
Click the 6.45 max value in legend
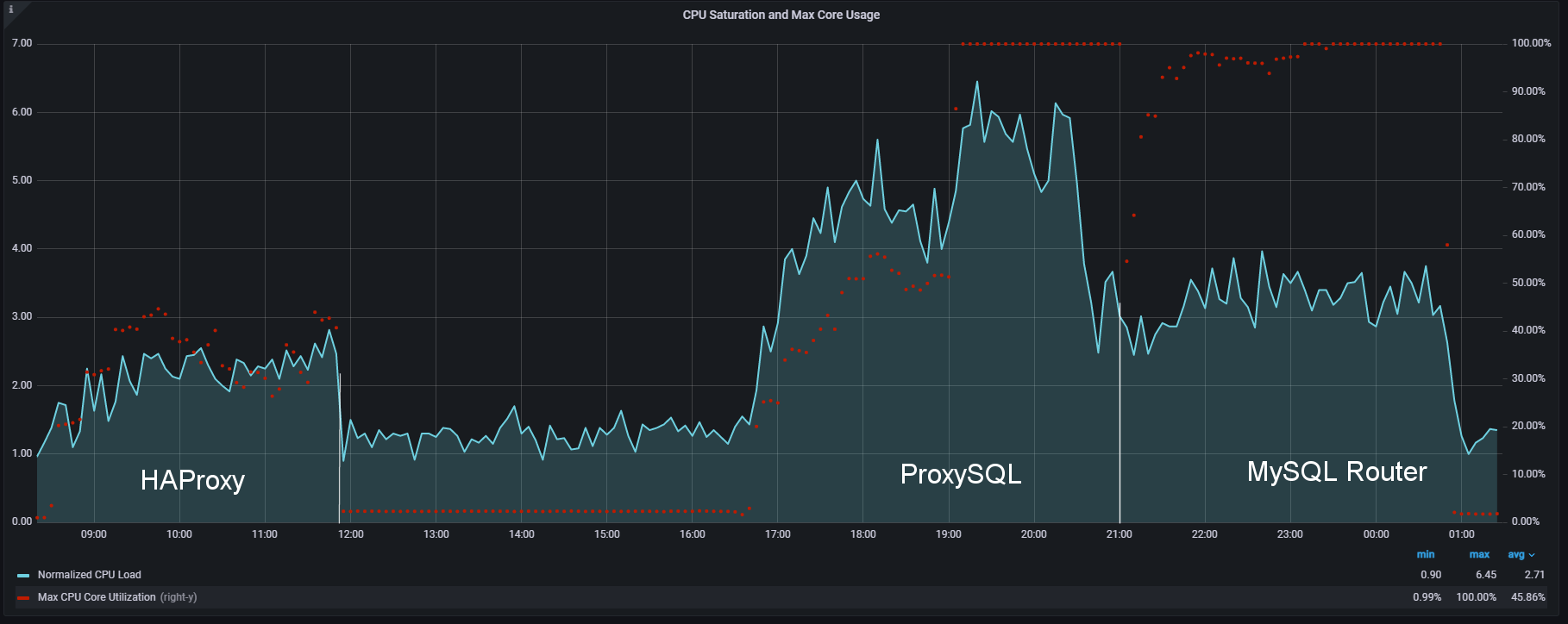(1485, 575)
